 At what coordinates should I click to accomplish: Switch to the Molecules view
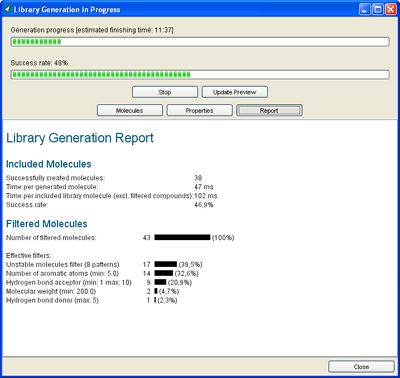(x=130, y=110)
